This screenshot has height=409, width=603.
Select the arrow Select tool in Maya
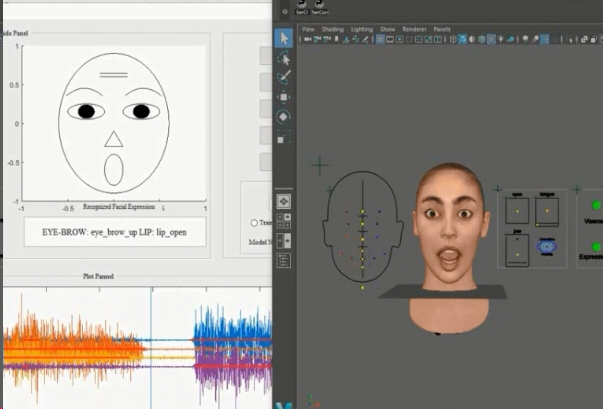(x=284, y=38)
